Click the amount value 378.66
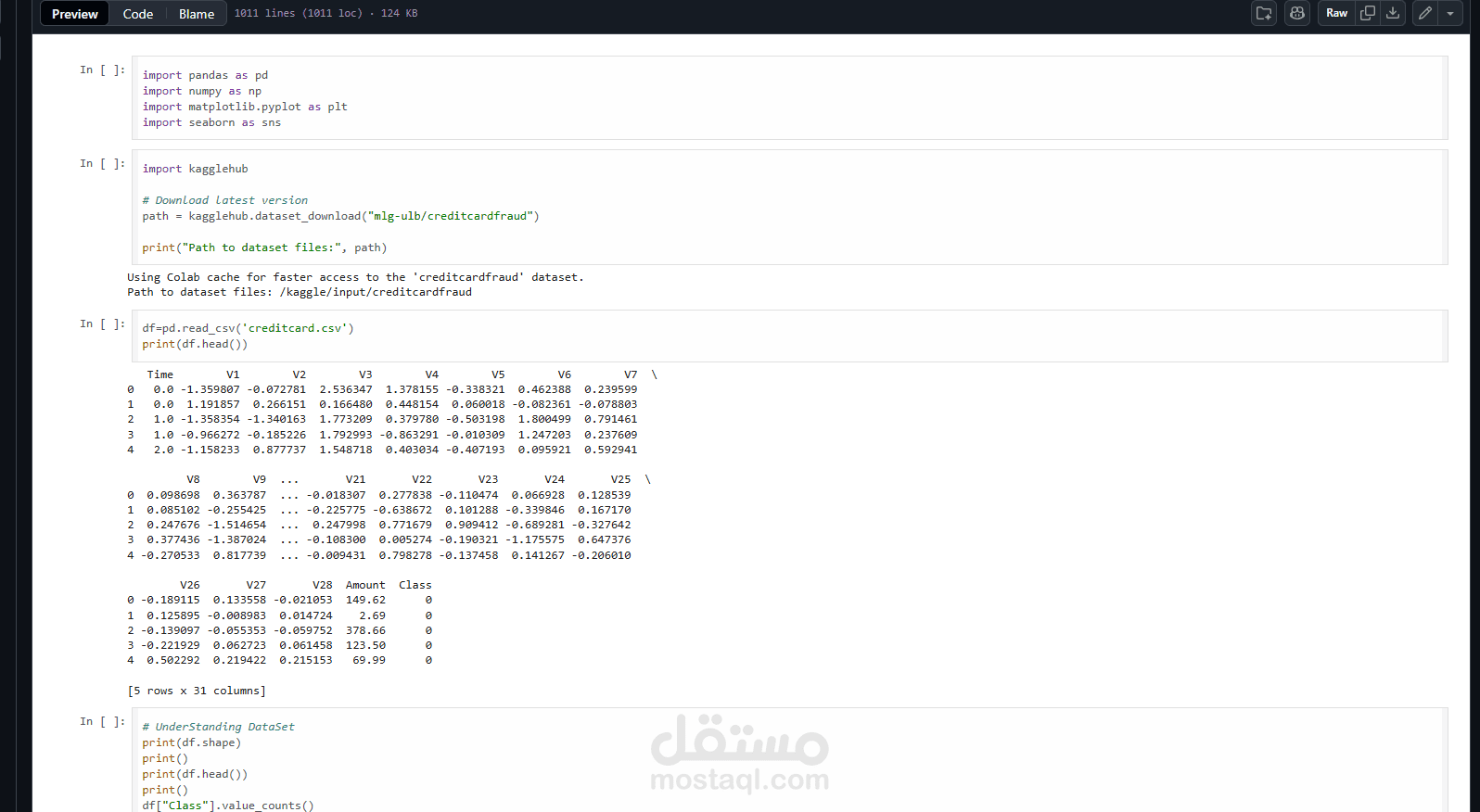1480x812 pixels. 365,630
